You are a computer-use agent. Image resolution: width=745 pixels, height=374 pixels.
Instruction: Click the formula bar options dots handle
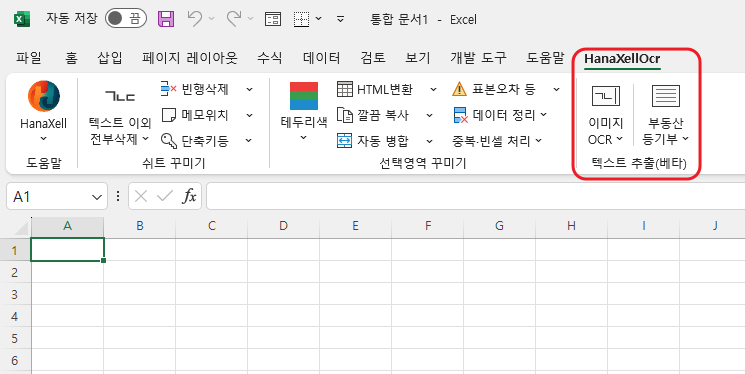[x=118, y=196]
